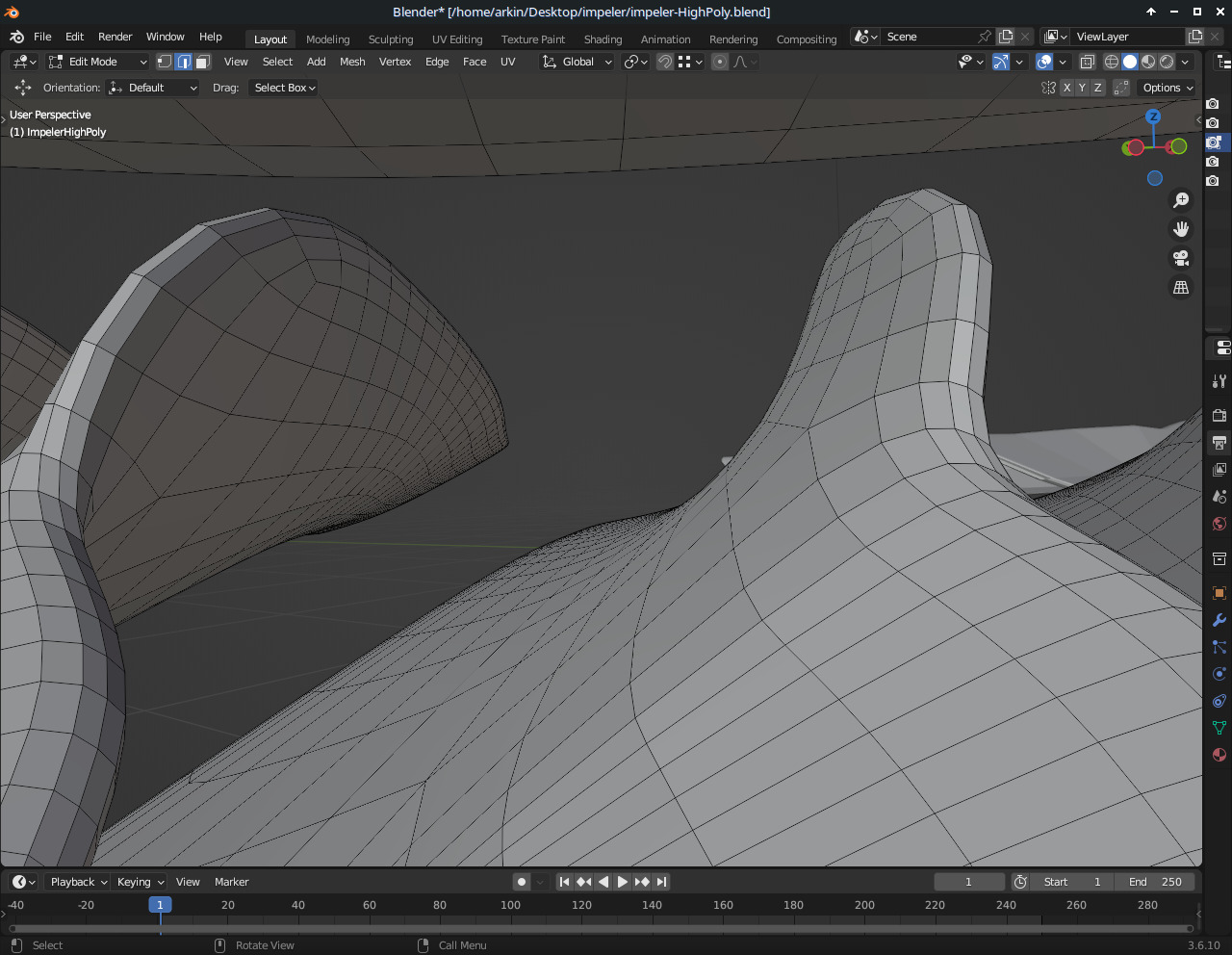The width and height of the screenshot is (1232, 955).
Task: Open the Global transform orientation dropdown
Action: point(577,62)
